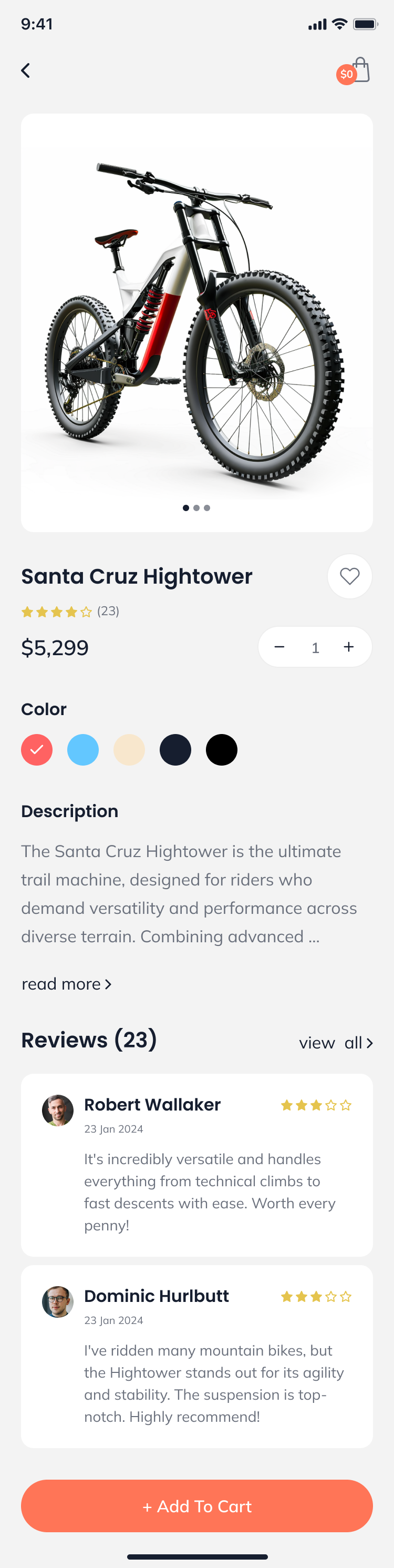Tap the product star rating

coord(57,612)
